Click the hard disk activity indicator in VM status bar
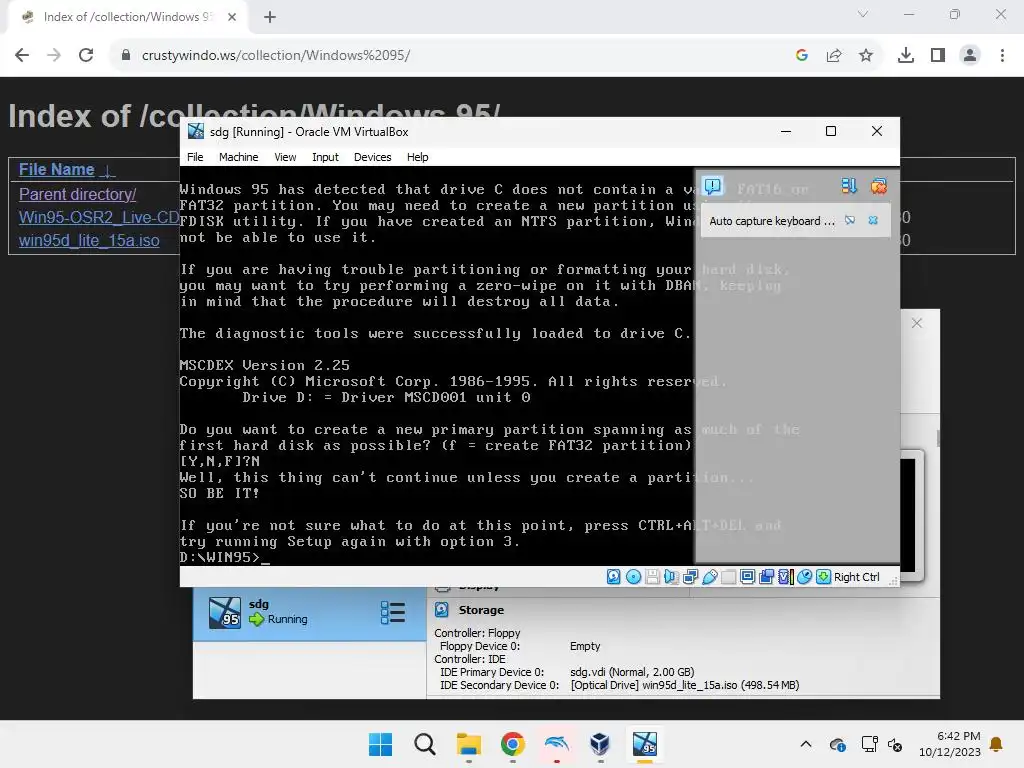 click(613, 577)
